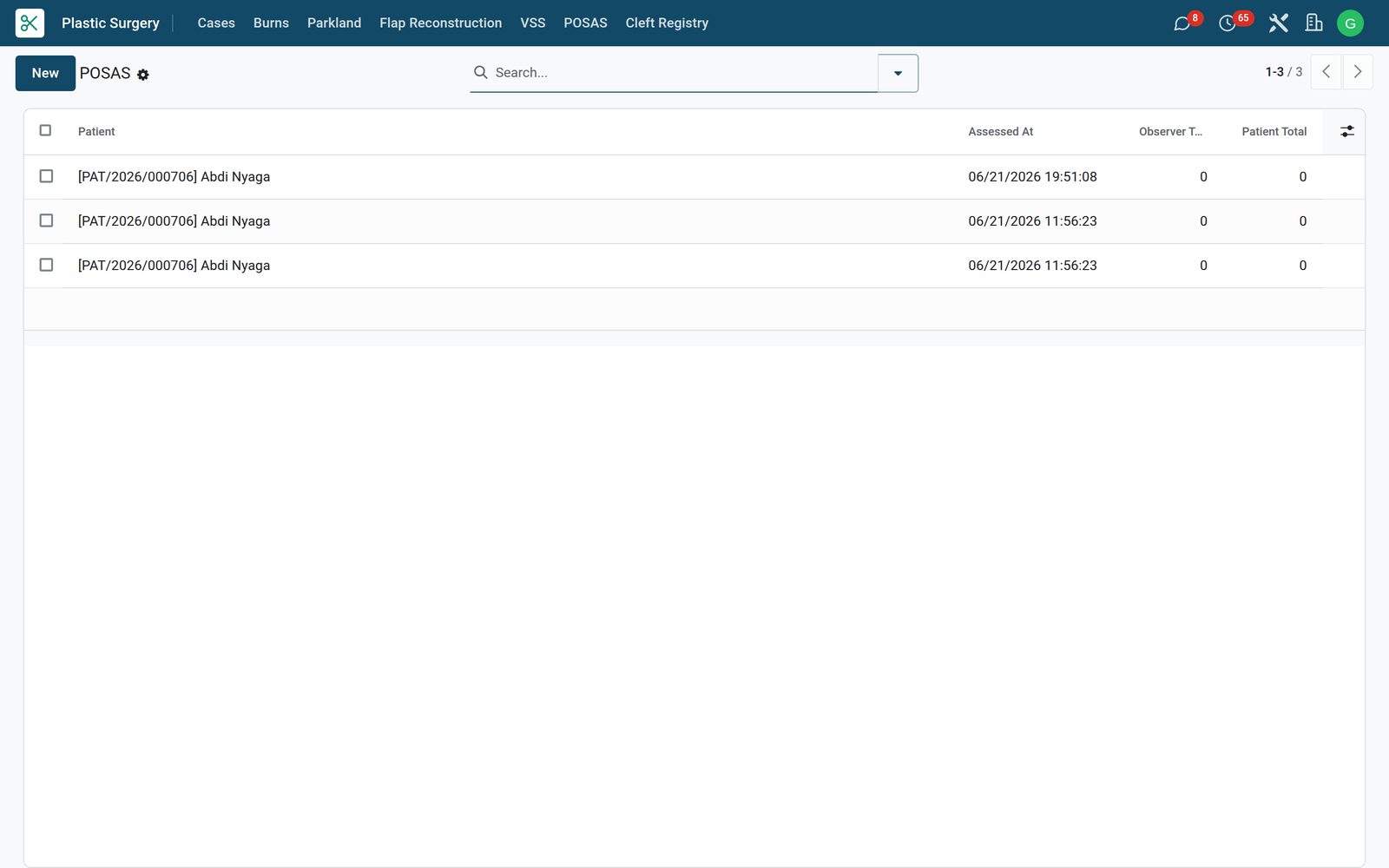Click the New button
The width and height of the screenshot is (1389, 868).
point(45,73)
